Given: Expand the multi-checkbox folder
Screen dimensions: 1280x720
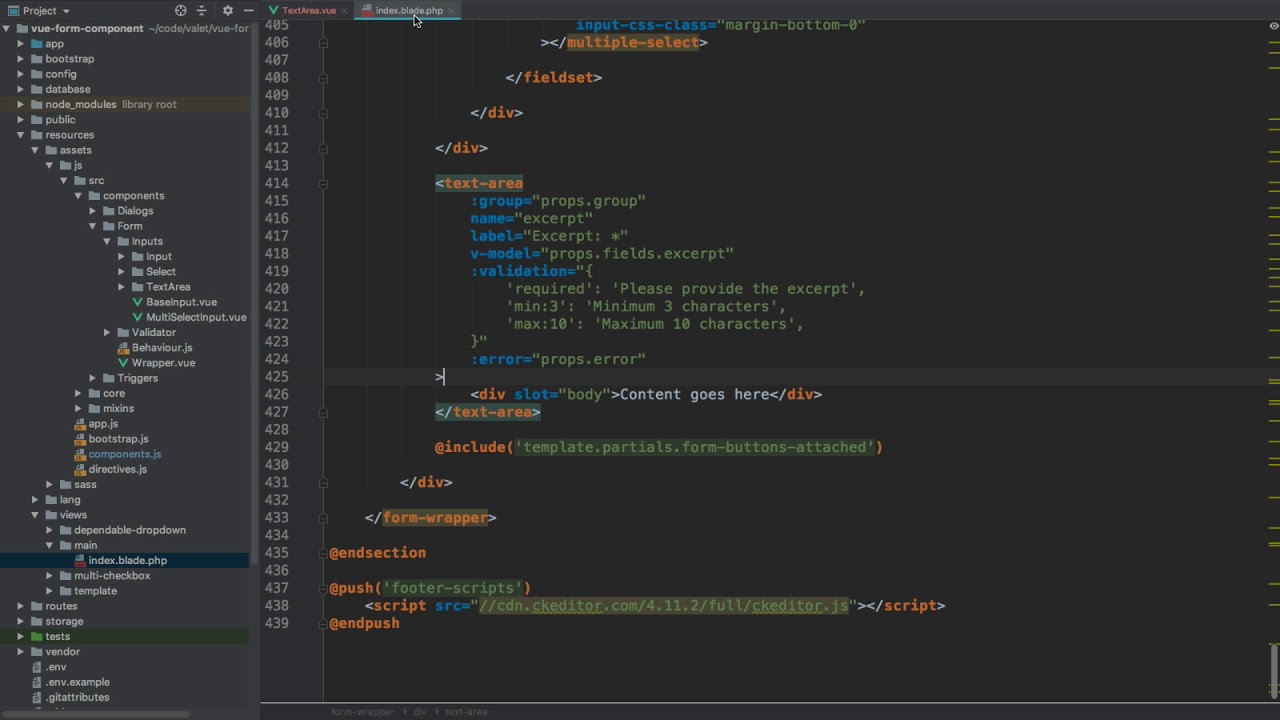Looking at the screenshot, I should (49, 576).
